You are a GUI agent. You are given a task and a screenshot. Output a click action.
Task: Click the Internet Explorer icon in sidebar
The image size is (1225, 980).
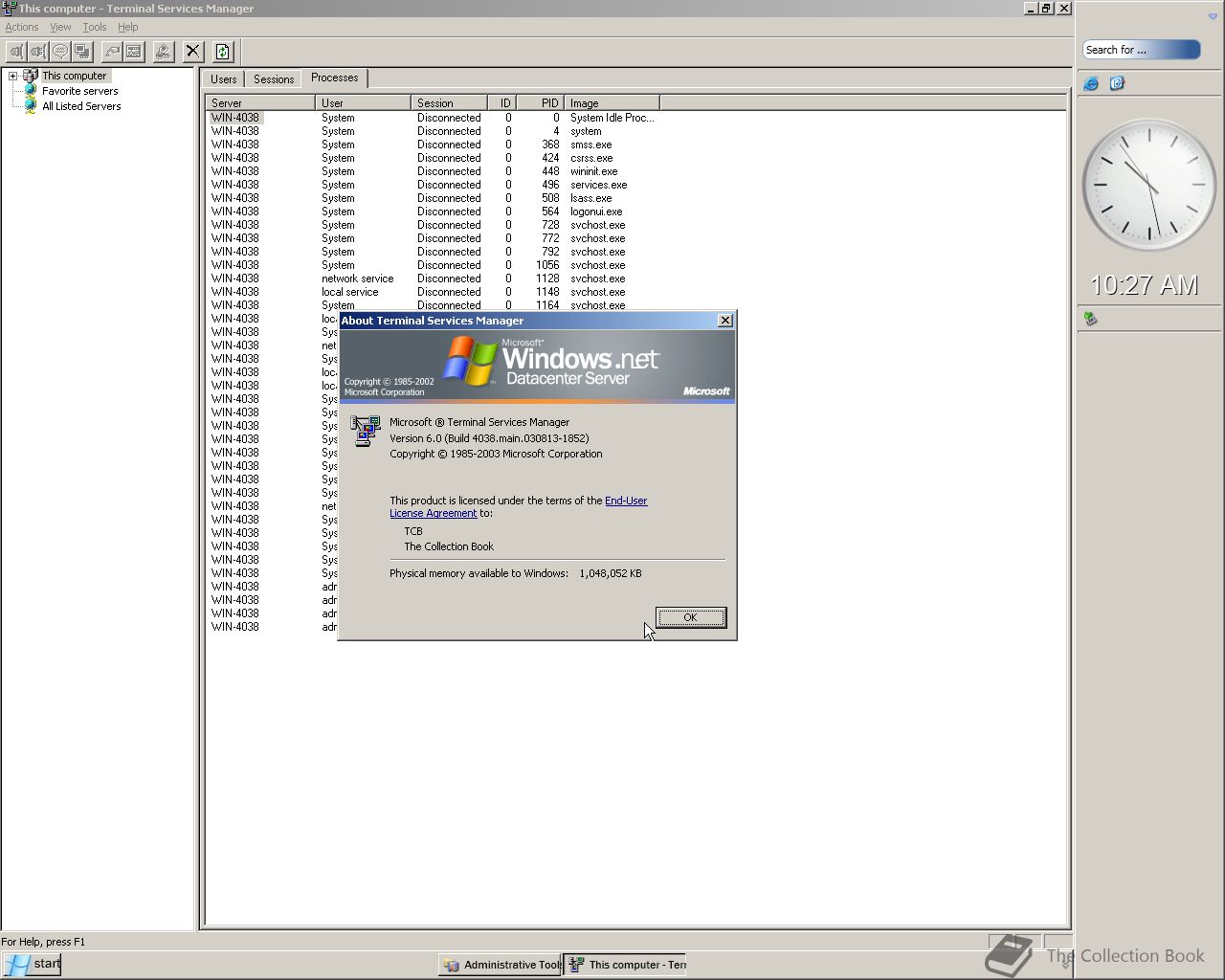[1091, 84]
